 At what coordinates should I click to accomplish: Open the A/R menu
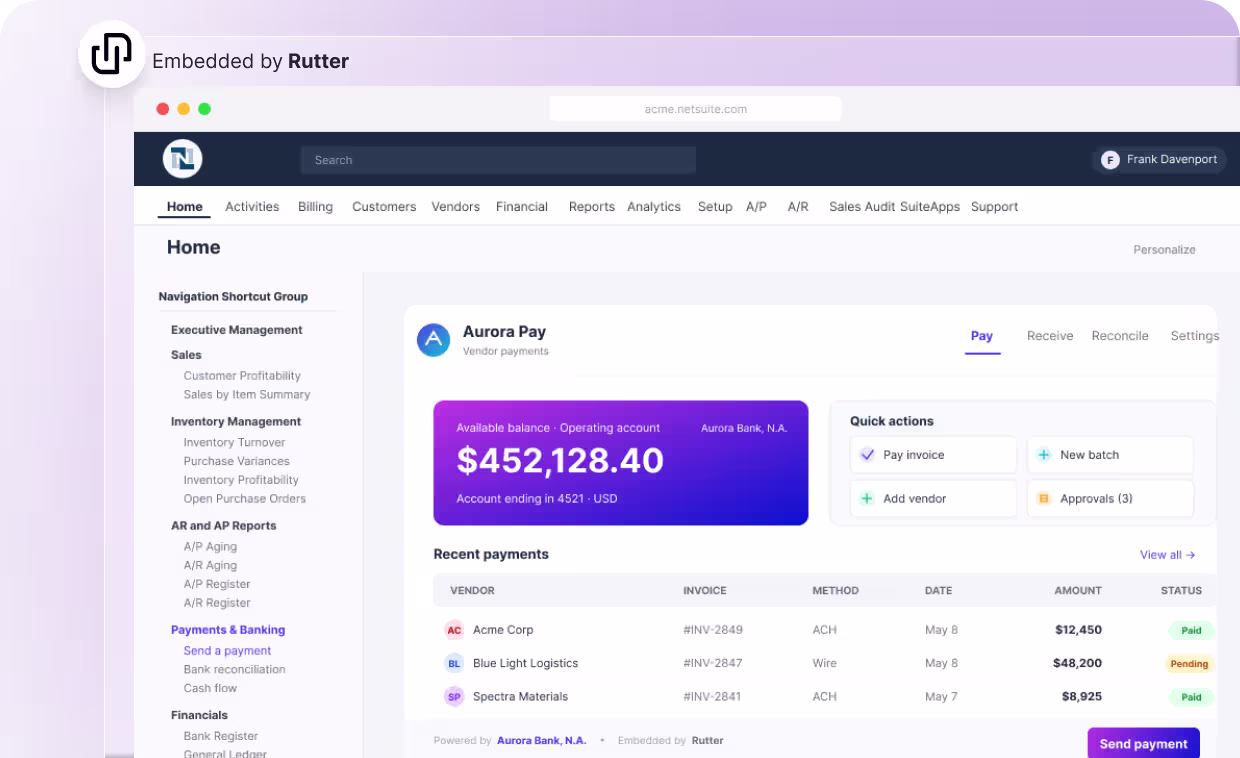point(798,207)
